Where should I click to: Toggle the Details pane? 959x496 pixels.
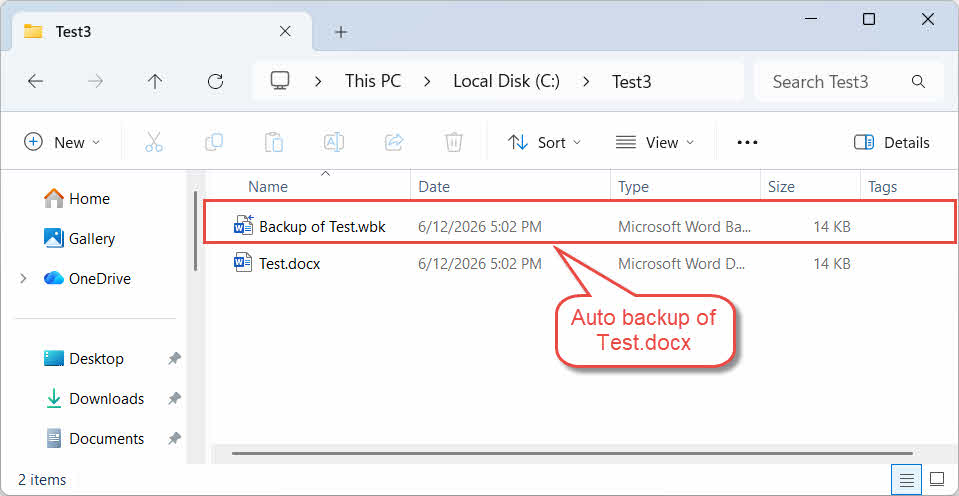click(892, 143)
